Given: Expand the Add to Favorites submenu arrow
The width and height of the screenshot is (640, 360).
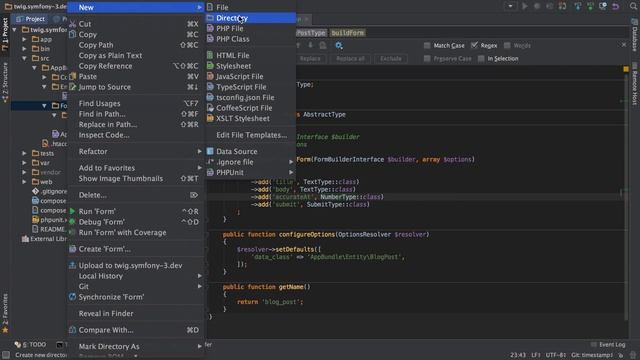Looking at the screenshot, I should pos(200,168).
